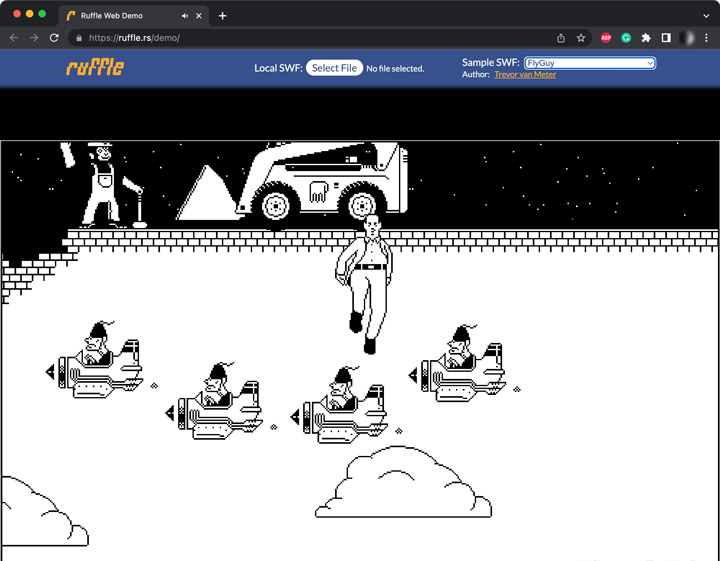Click the 'No file selected.' text

pos(395,68)
